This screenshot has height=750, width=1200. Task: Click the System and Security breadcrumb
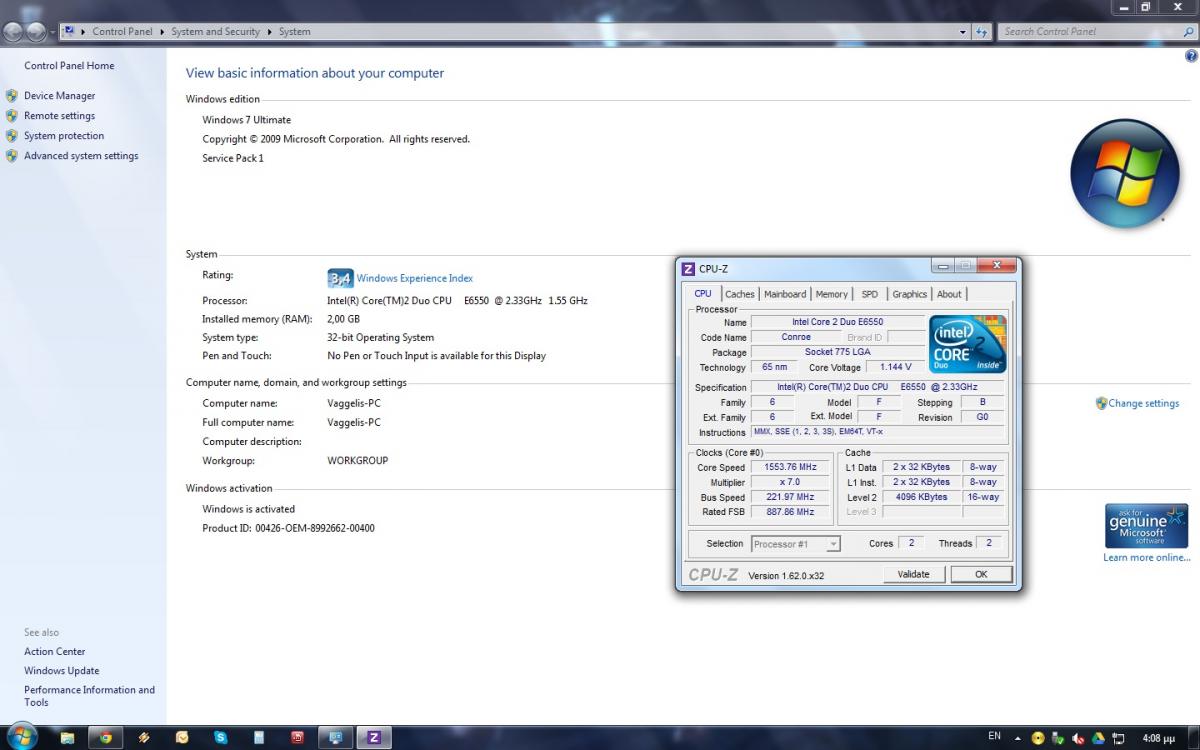click(x=215, y=32)
